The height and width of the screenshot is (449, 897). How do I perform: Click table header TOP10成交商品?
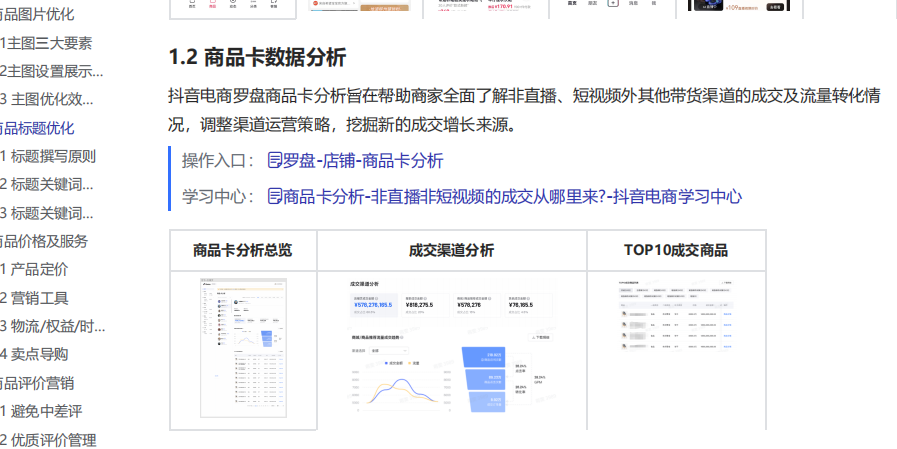pyautogui.click(x=676, y=251)
